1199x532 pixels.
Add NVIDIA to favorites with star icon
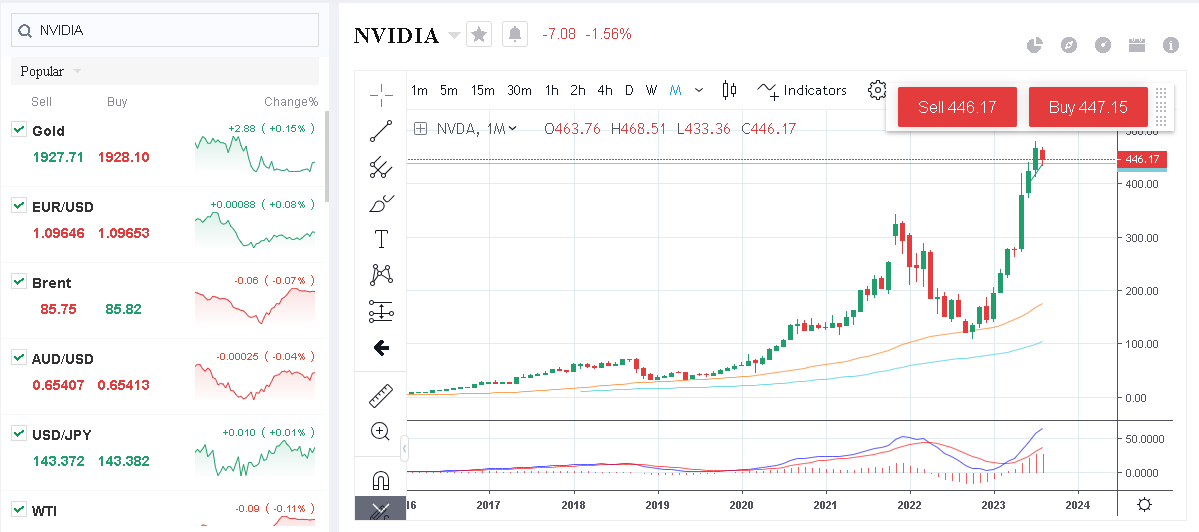[479, 34]
